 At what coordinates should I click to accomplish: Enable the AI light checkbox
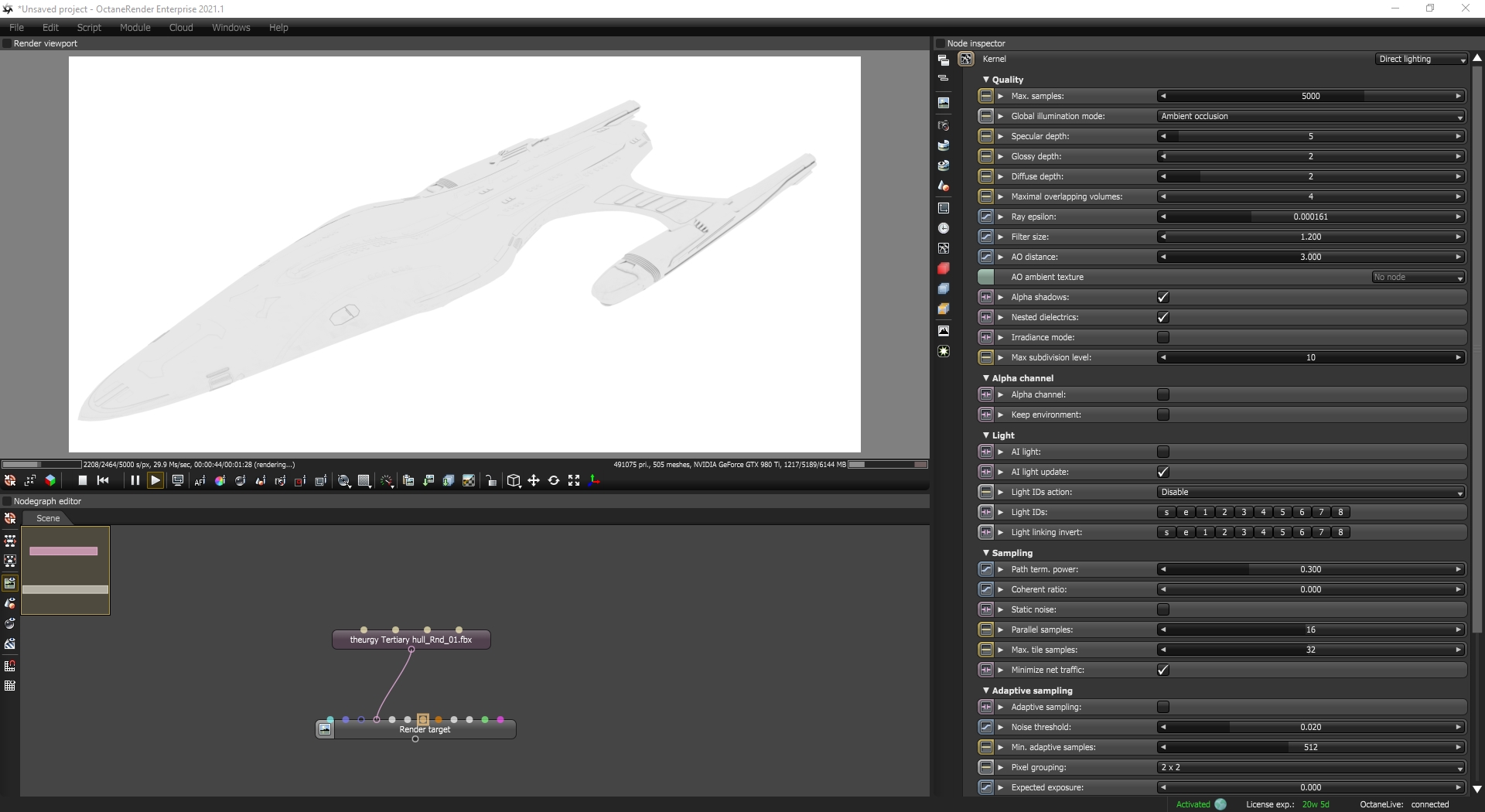point(1162,452)
